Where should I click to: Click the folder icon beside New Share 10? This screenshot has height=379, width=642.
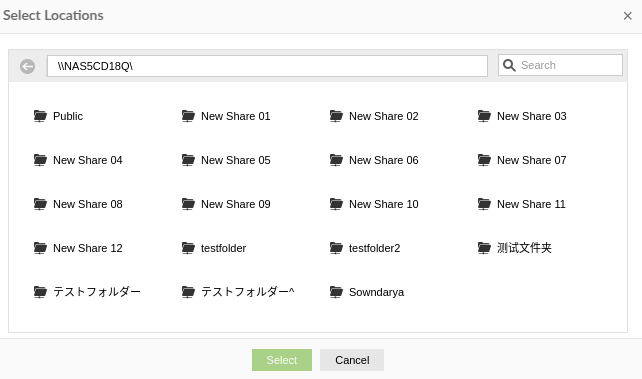pos(336,204)
